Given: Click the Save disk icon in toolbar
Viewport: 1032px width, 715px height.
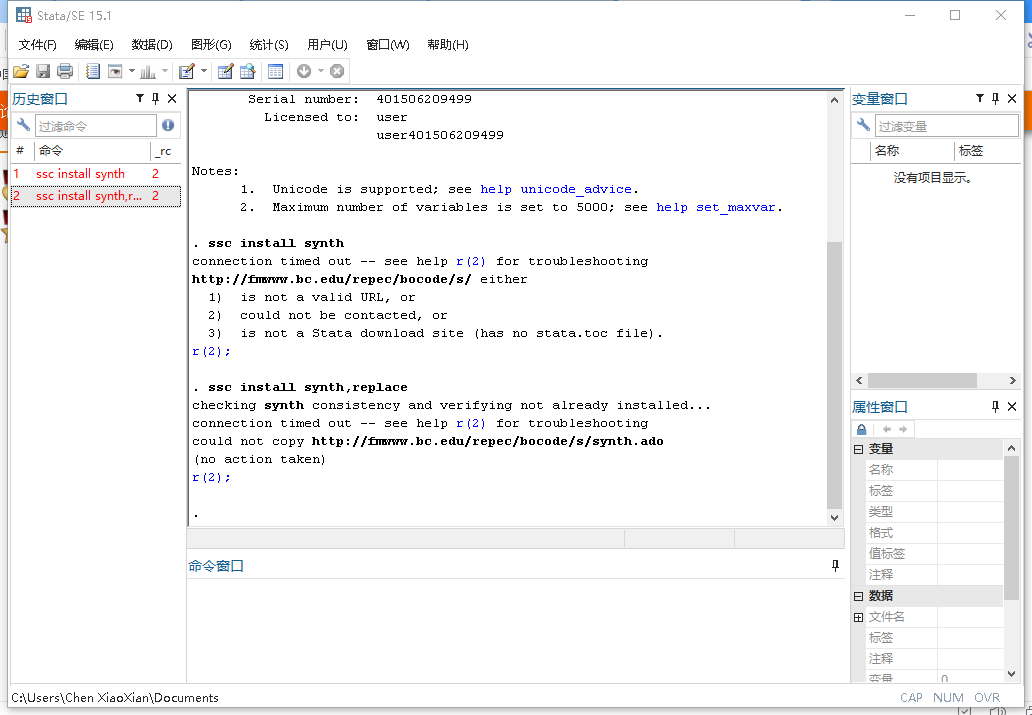Looking at the screenshot, I should click(x=43, y=71).
